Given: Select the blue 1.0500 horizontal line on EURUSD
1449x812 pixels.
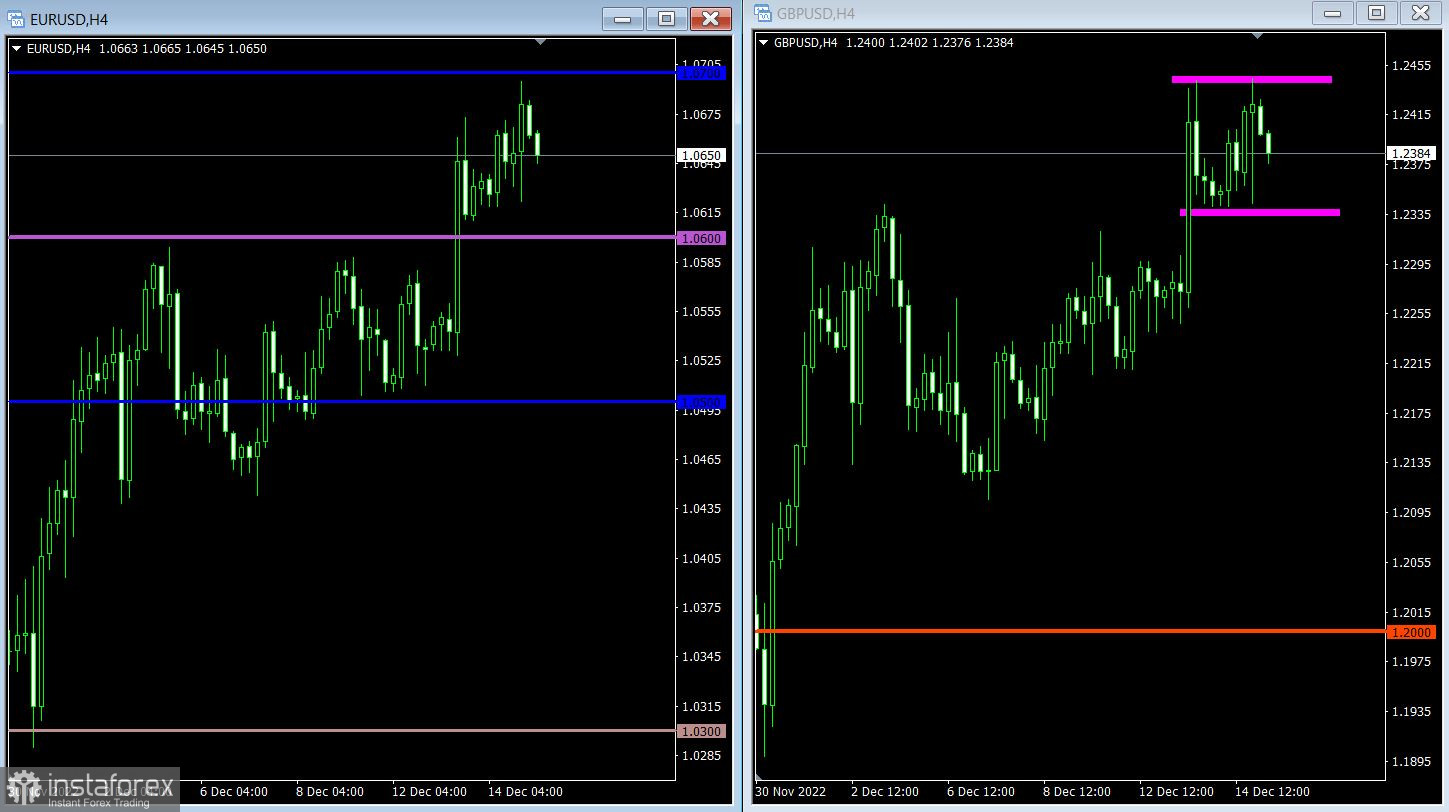Looking at the screenshot, I should tap(342, 401).
